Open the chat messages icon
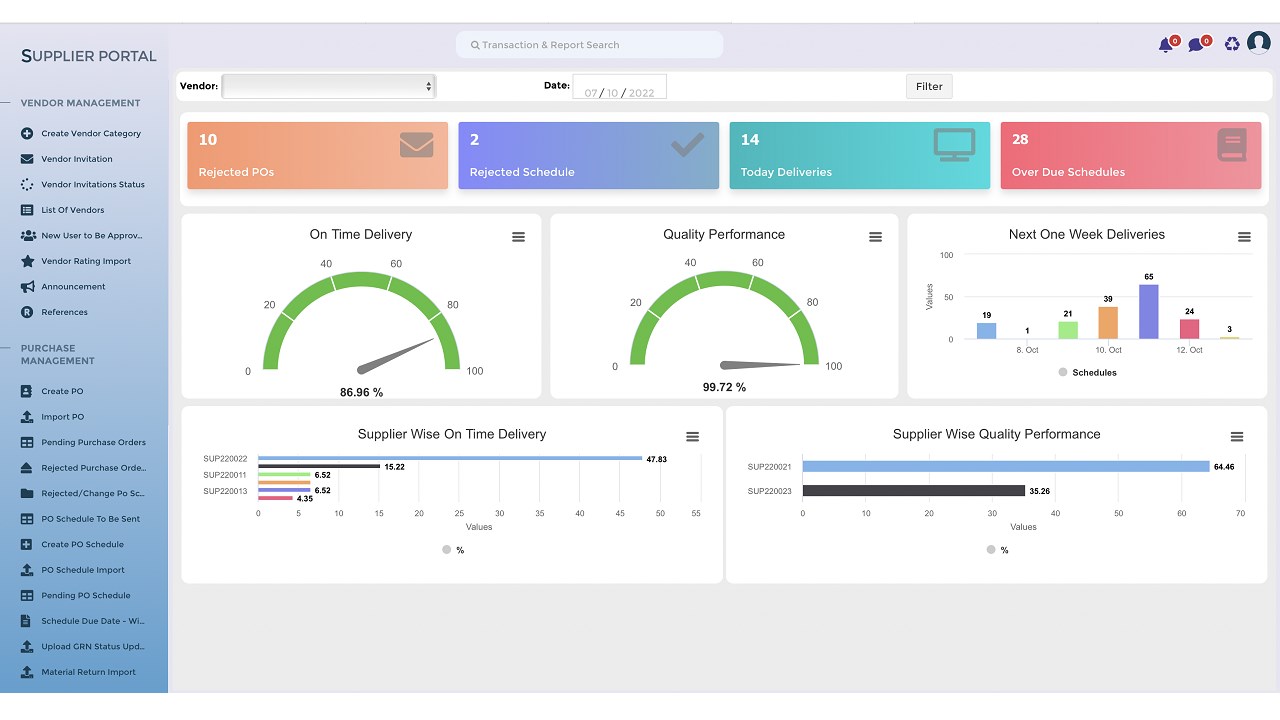This screenshot has height=720, width=1280. (1196, 45)
